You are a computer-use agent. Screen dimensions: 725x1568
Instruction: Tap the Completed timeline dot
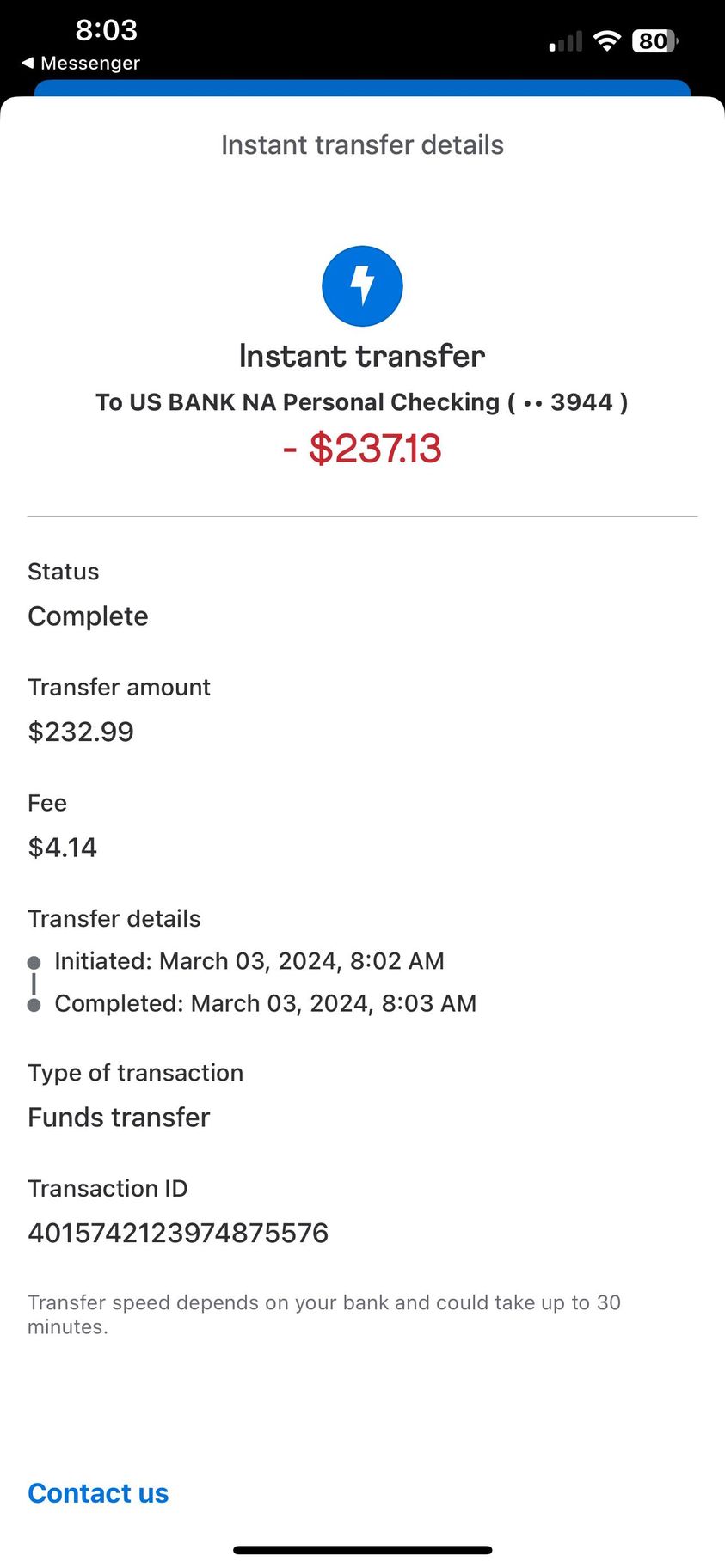point(34,1005)
